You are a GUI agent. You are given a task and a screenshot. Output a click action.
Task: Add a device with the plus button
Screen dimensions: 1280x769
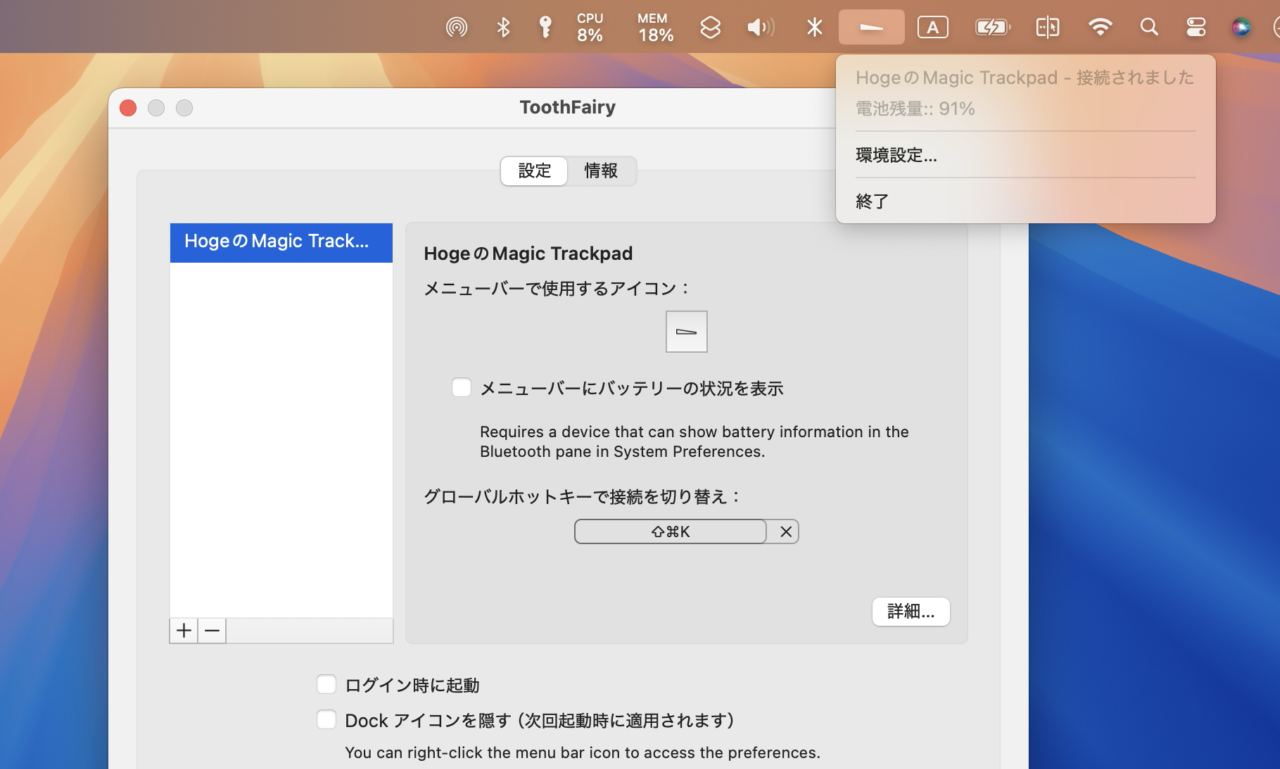coord(184,630)
